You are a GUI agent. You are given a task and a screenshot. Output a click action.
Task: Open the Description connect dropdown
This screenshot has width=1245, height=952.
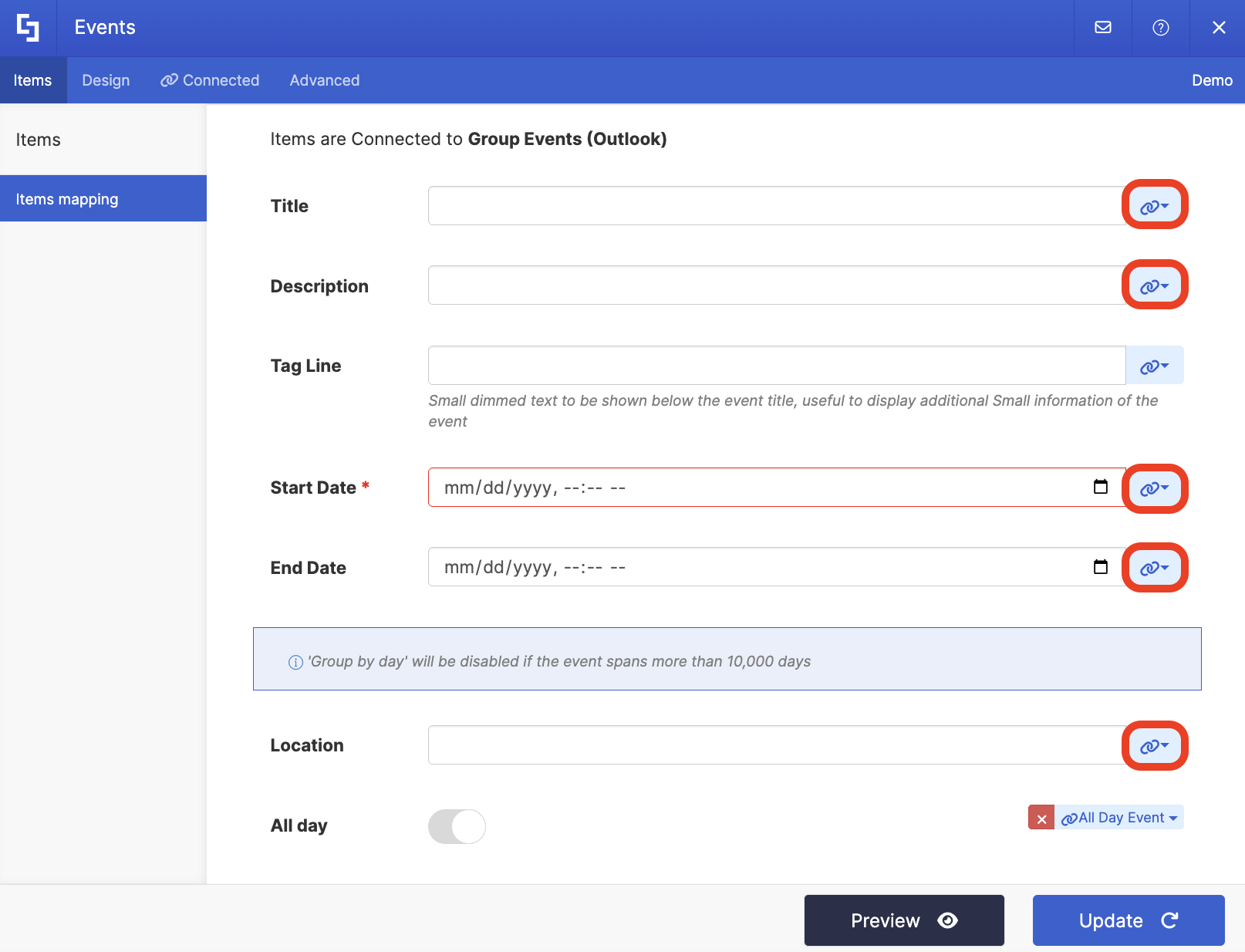(x=1155, y=285)
